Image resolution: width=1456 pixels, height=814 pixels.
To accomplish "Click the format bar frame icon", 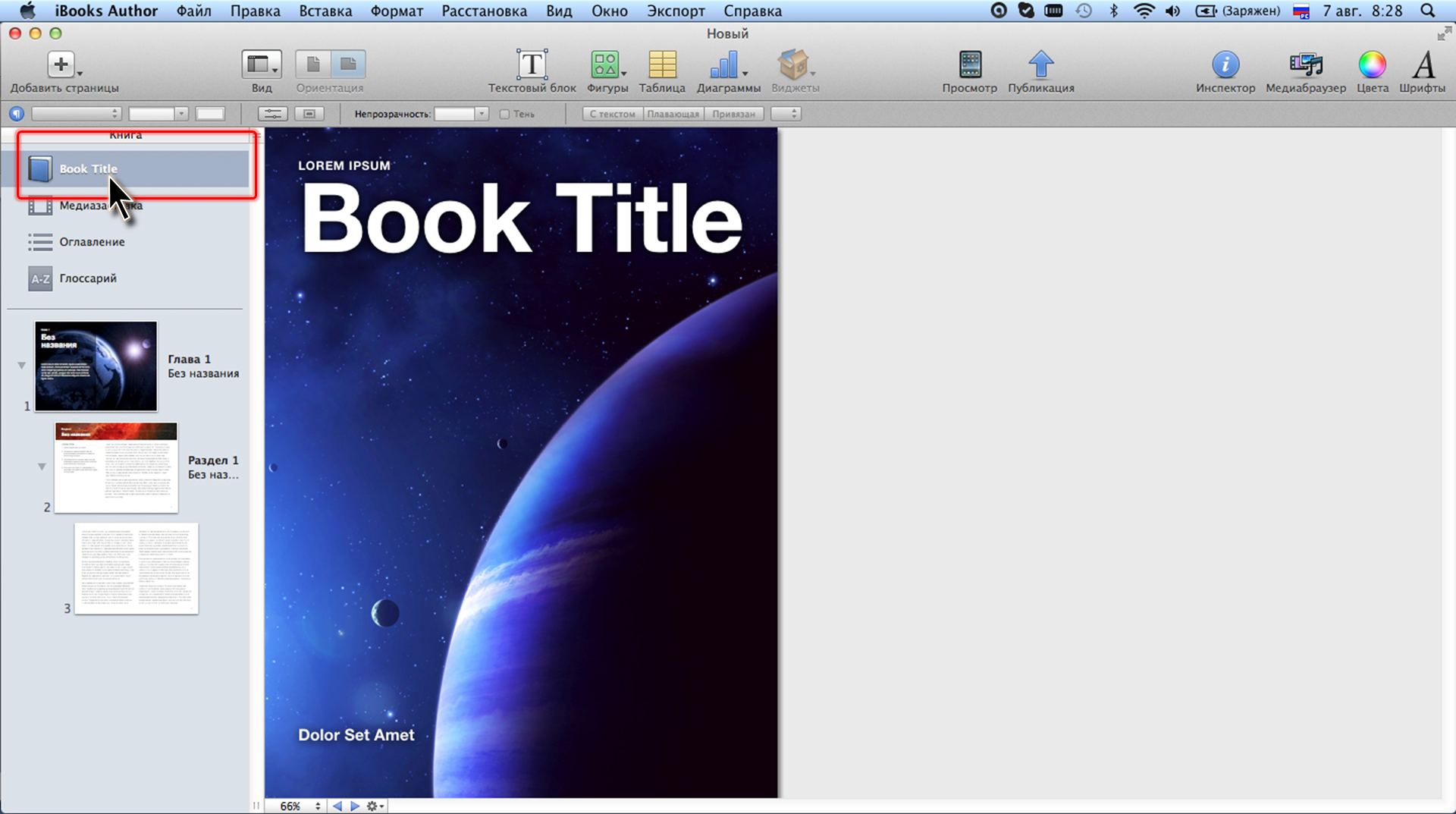I will (309, 114).
